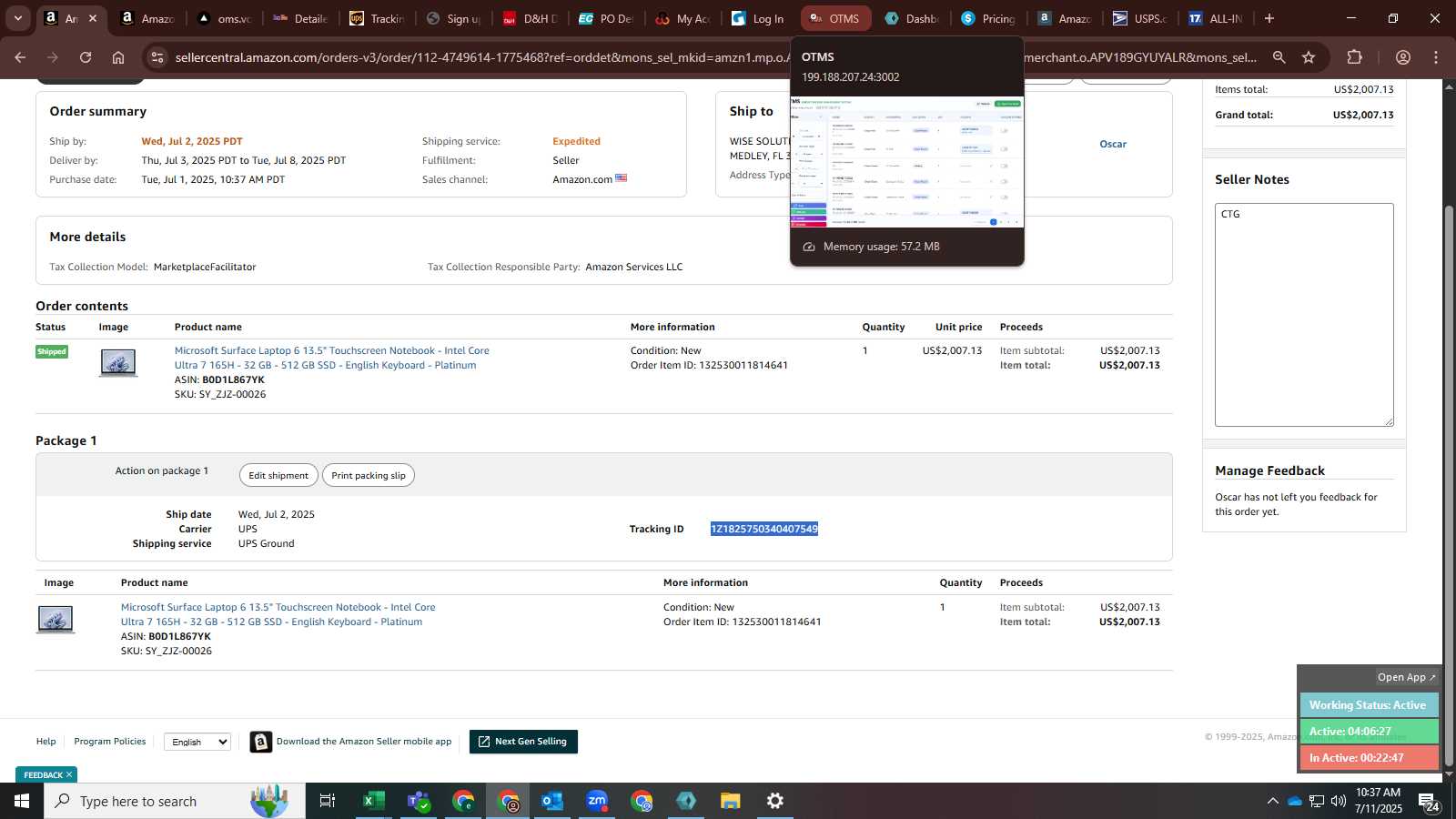
Task: Click the Print packing slip button
Action: click(369, 475)
